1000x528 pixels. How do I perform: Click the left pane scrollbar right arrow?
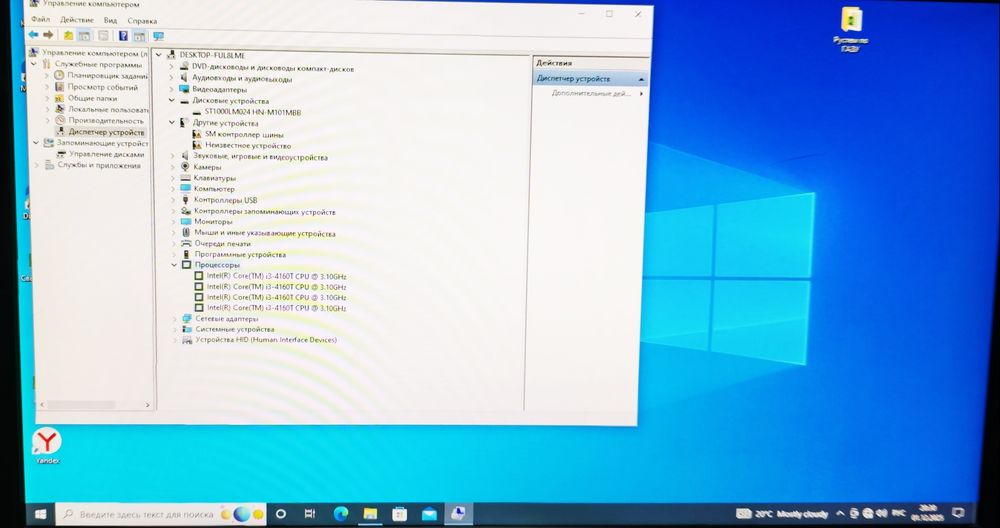tap(147, 405)
